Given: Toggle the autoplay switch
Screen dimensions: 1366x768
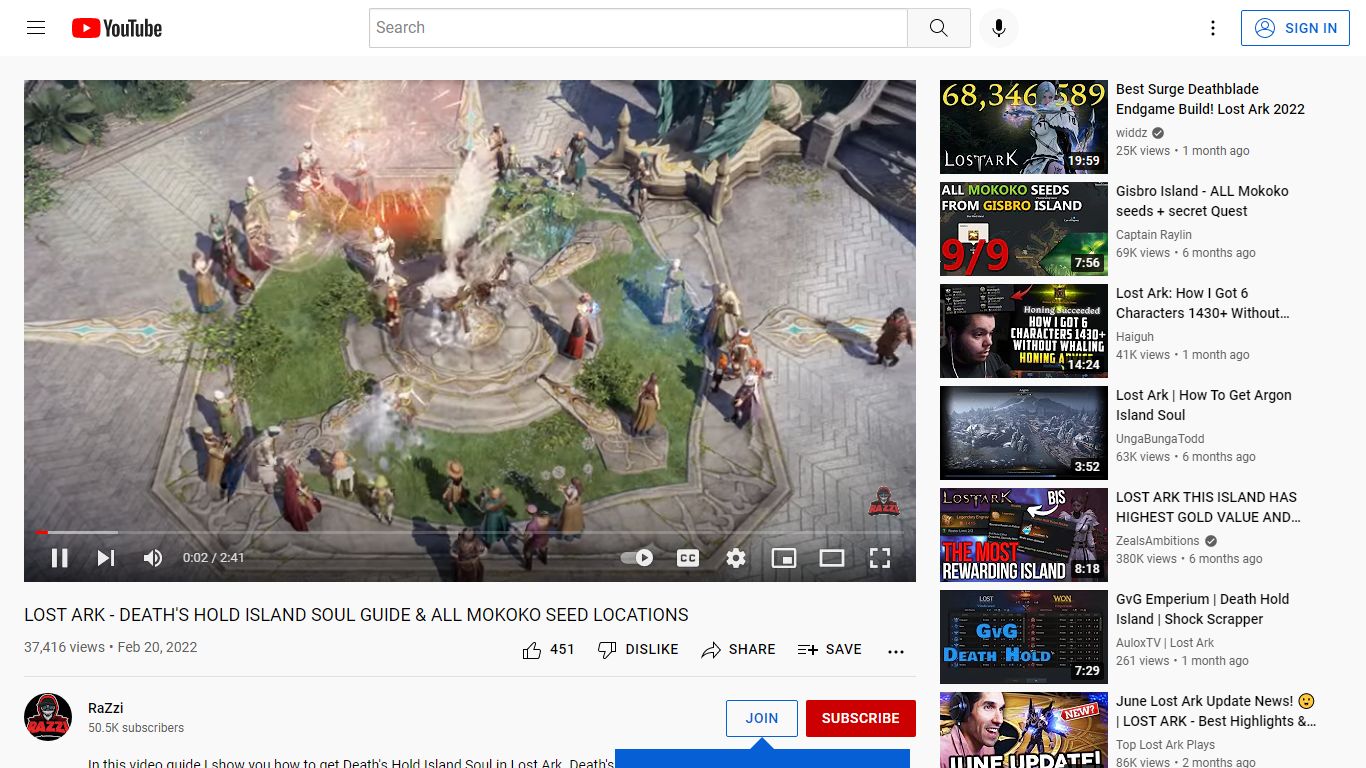Looking at the screenshot, I should coord(638,558).
